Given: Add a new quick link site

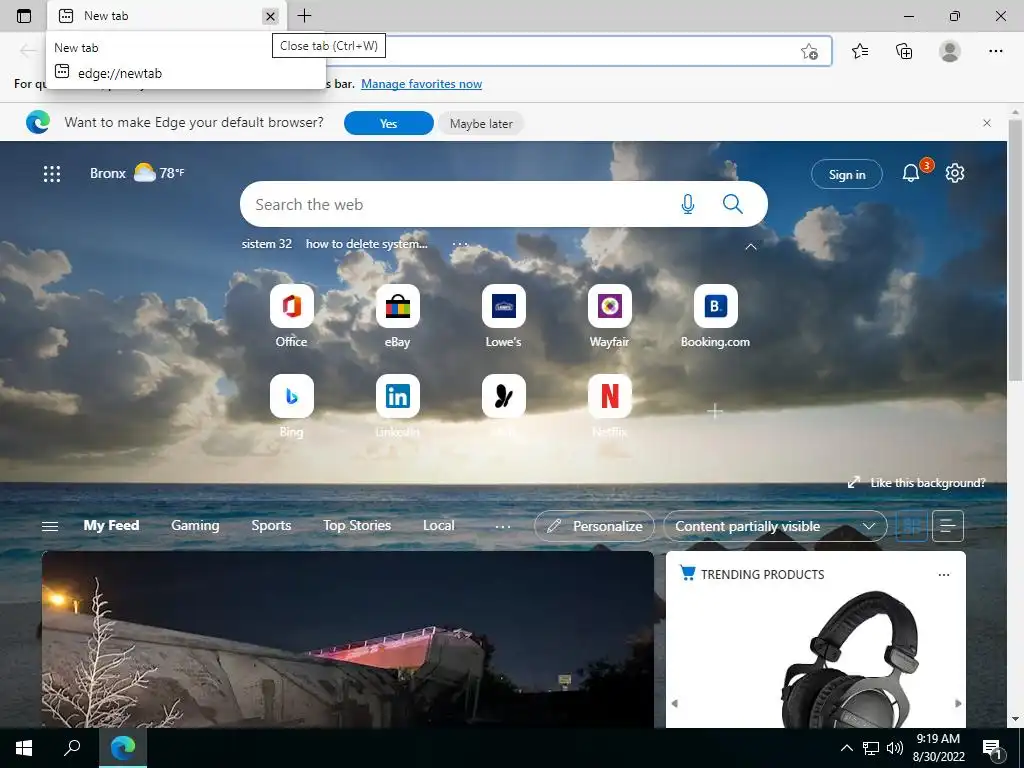Looking at the screenshot, I should (715, 411).
